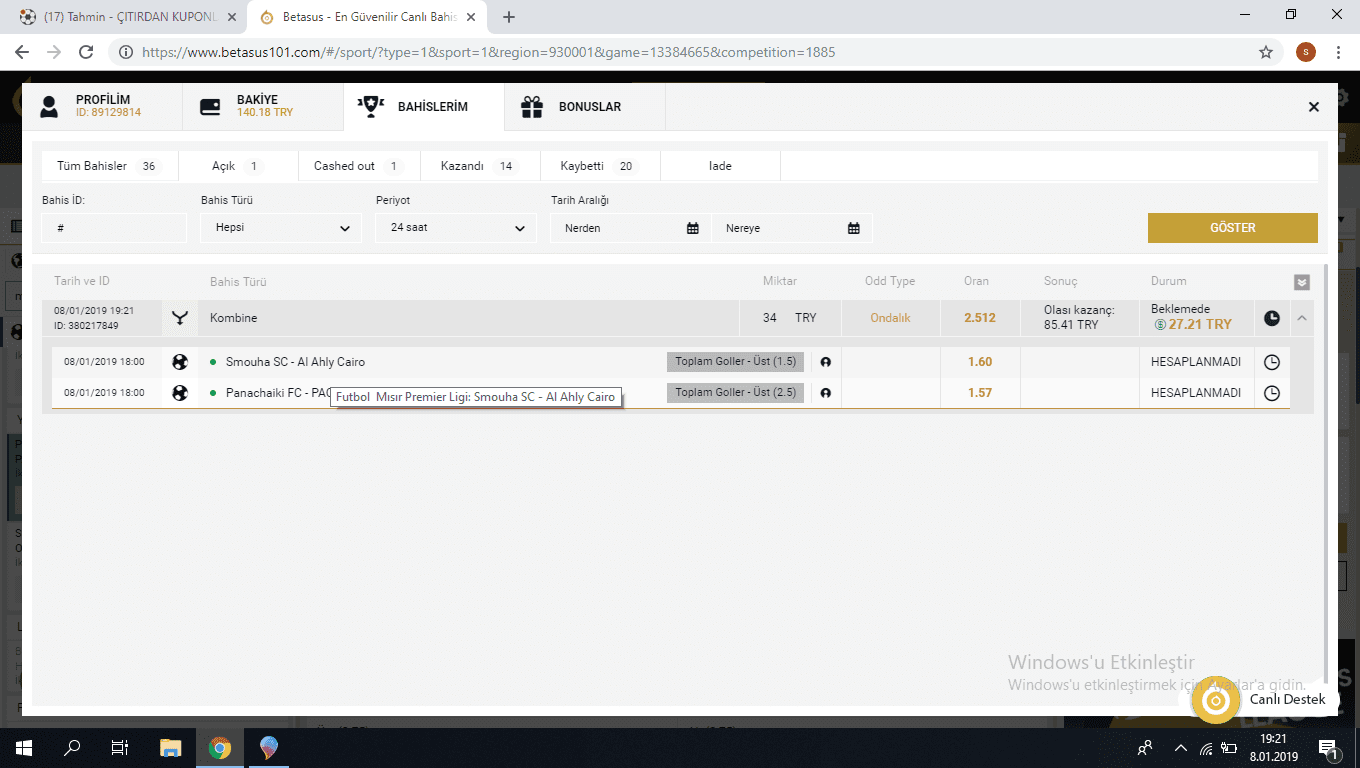Click the Nerden calendar icon
Image resolution: width=1360 pixels, height=768 pixels.
[x=693, y=228]
